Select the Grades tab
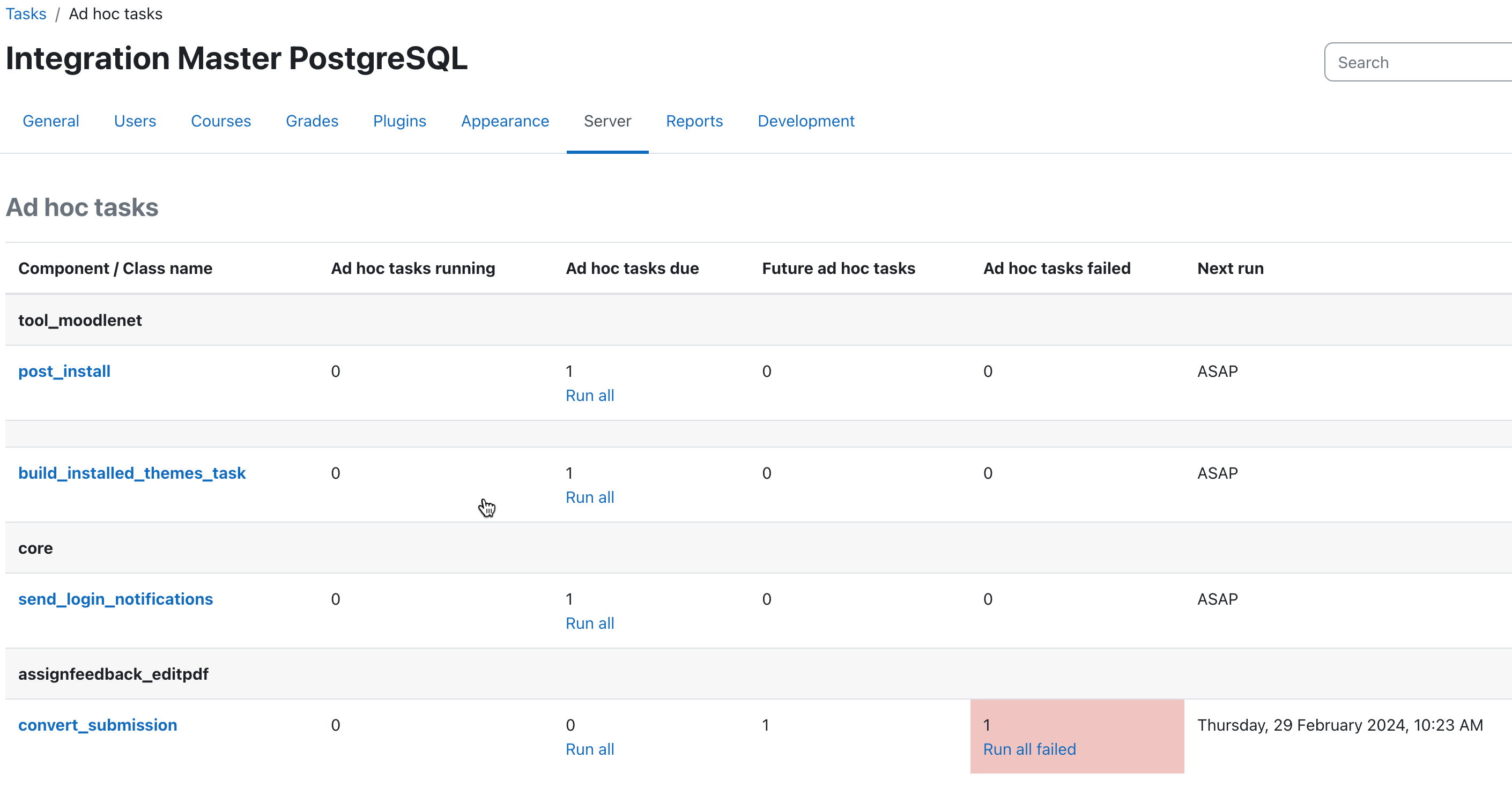The height and width of the screenshot is (788, 1512). pyautogui.click(x=312, y=121)
